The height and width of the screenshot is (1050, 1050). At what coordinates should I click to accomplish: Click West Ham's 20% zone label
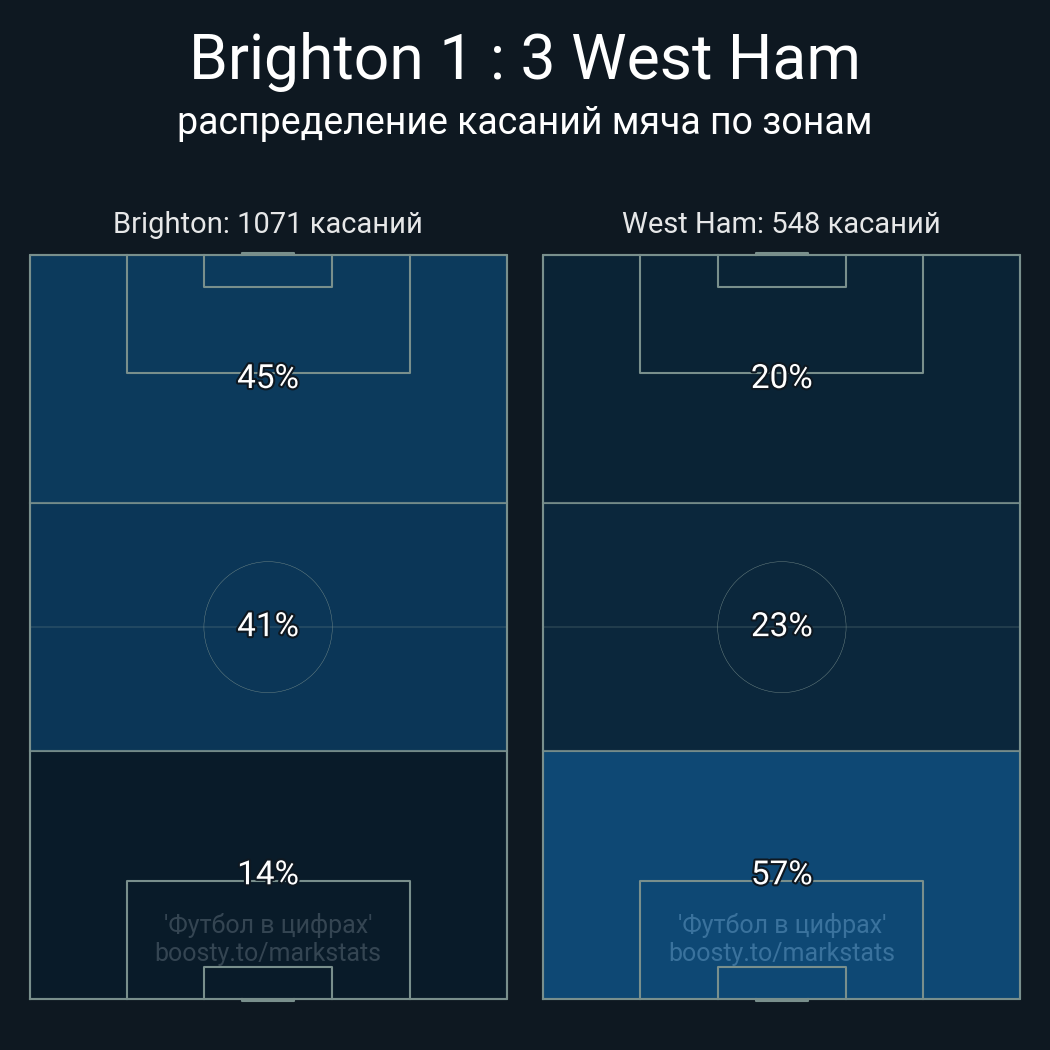pos(781,377)
